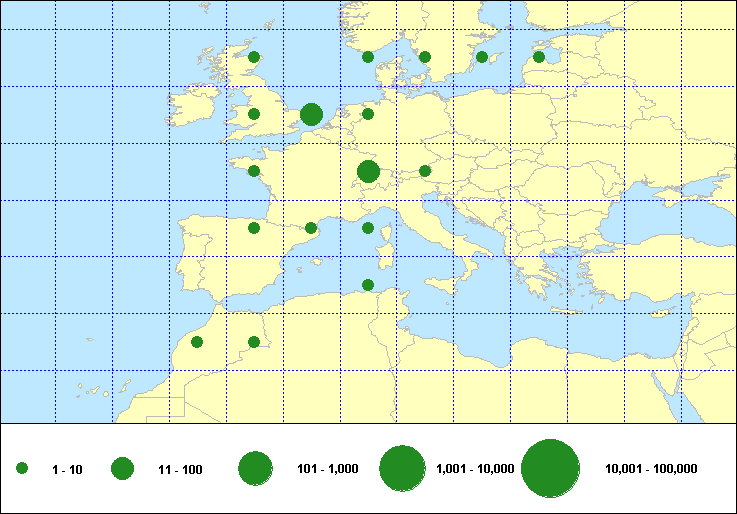The image size is (737, 514).
Task: Select the marker in north-central Spain
Action: coord(254,228)
